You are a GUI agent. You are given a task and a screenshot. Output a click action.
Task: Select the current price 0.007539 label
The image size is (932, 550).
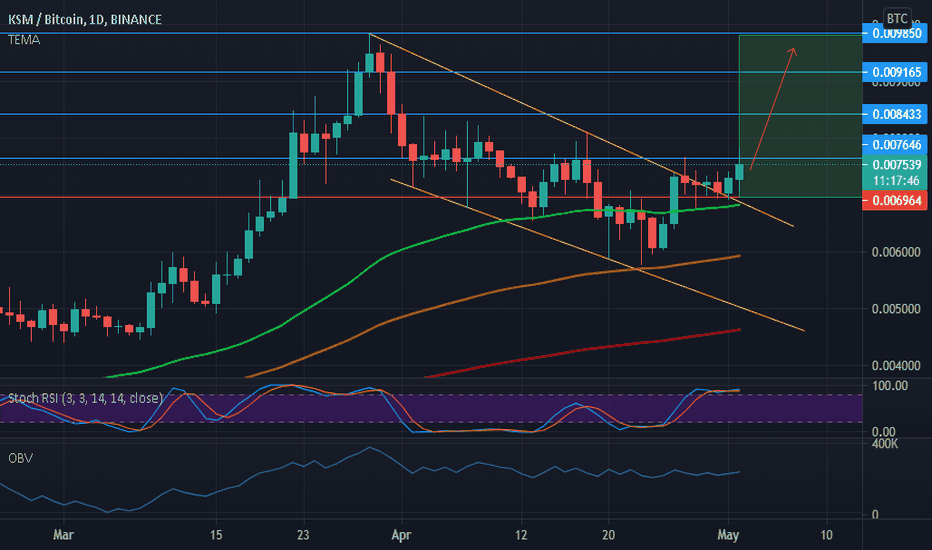[x=896, y=165]
